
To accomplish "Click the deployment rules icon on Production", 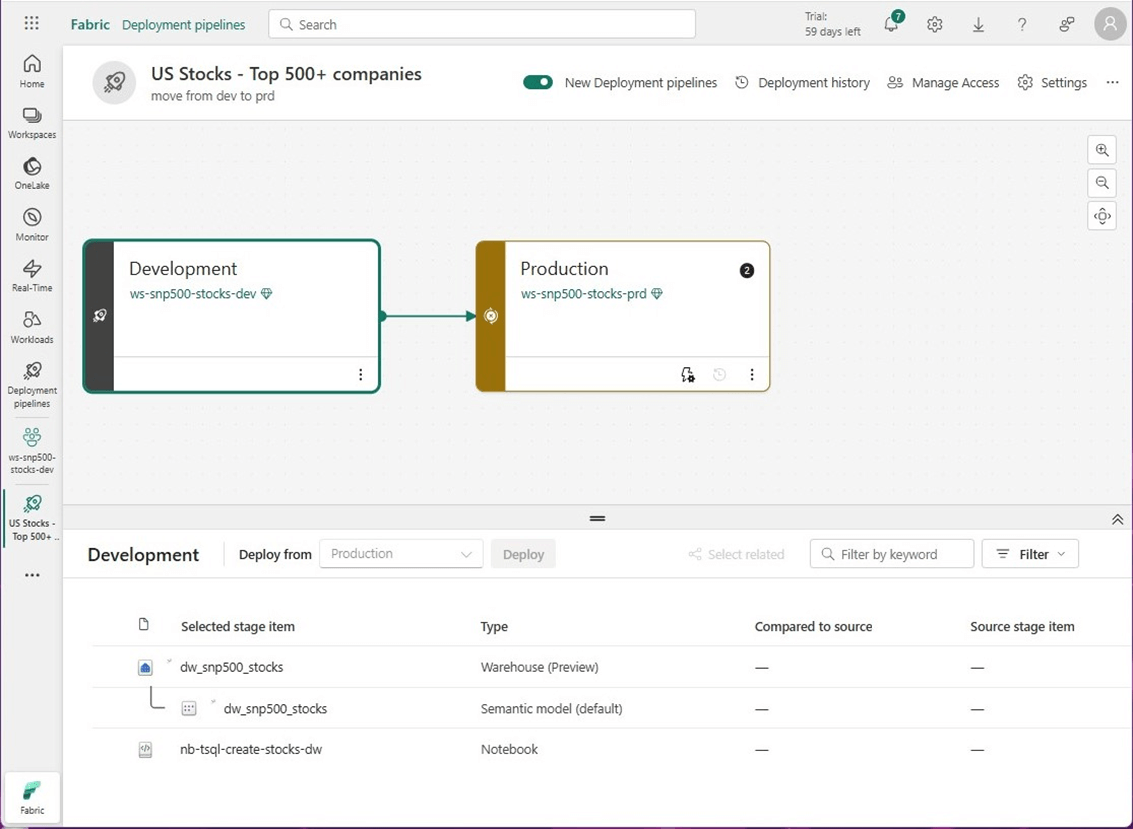I will [x=687, y=375].
